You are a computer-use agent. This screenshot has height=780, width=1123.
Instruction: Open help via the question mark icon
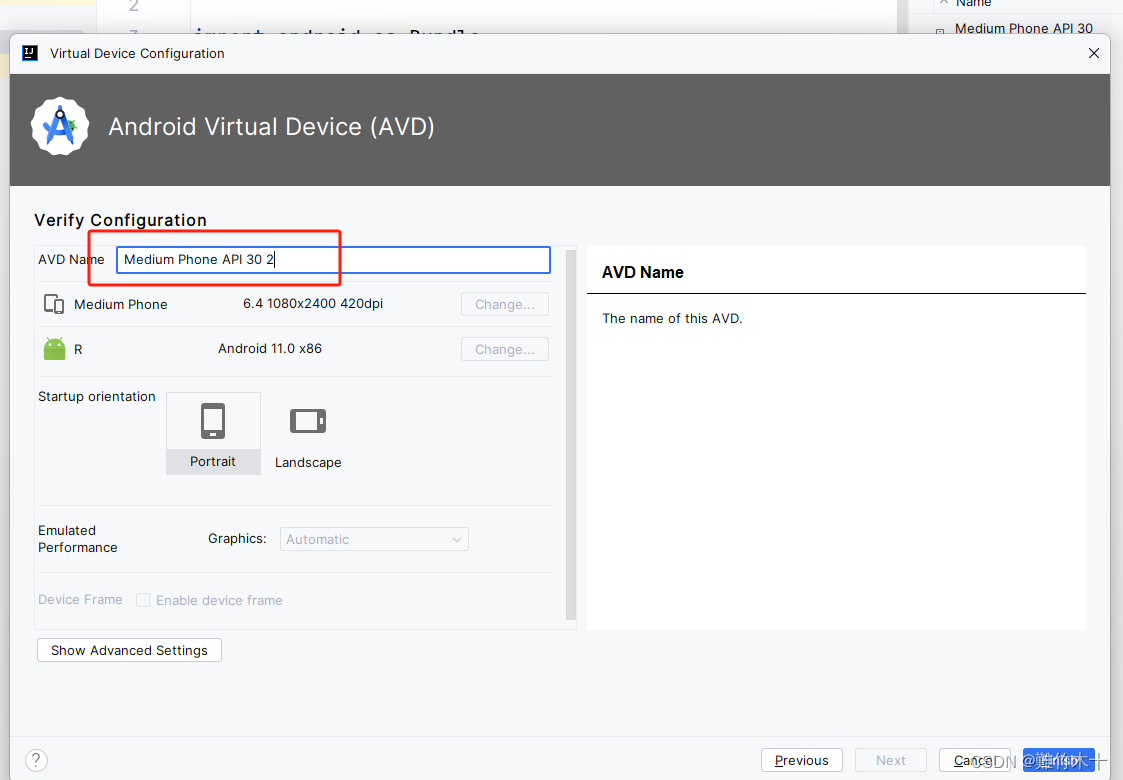36,760
